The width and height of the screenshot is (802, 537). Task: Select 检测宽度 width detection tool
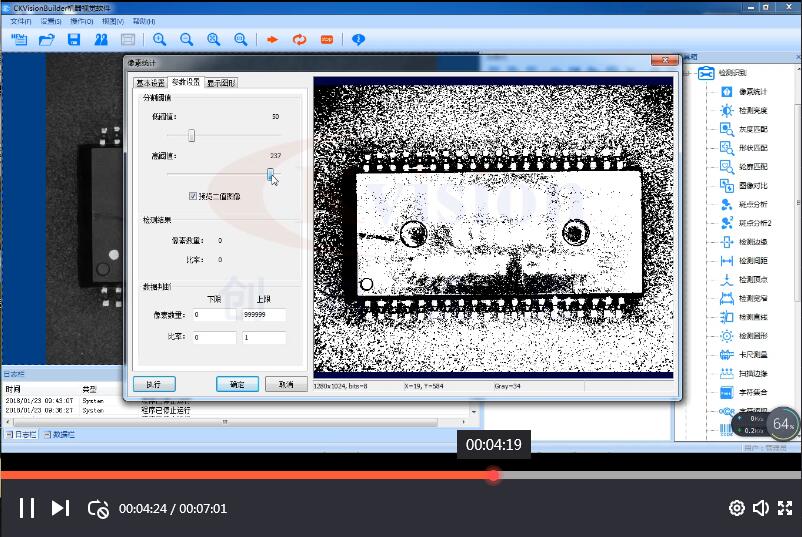click(744, 298)
